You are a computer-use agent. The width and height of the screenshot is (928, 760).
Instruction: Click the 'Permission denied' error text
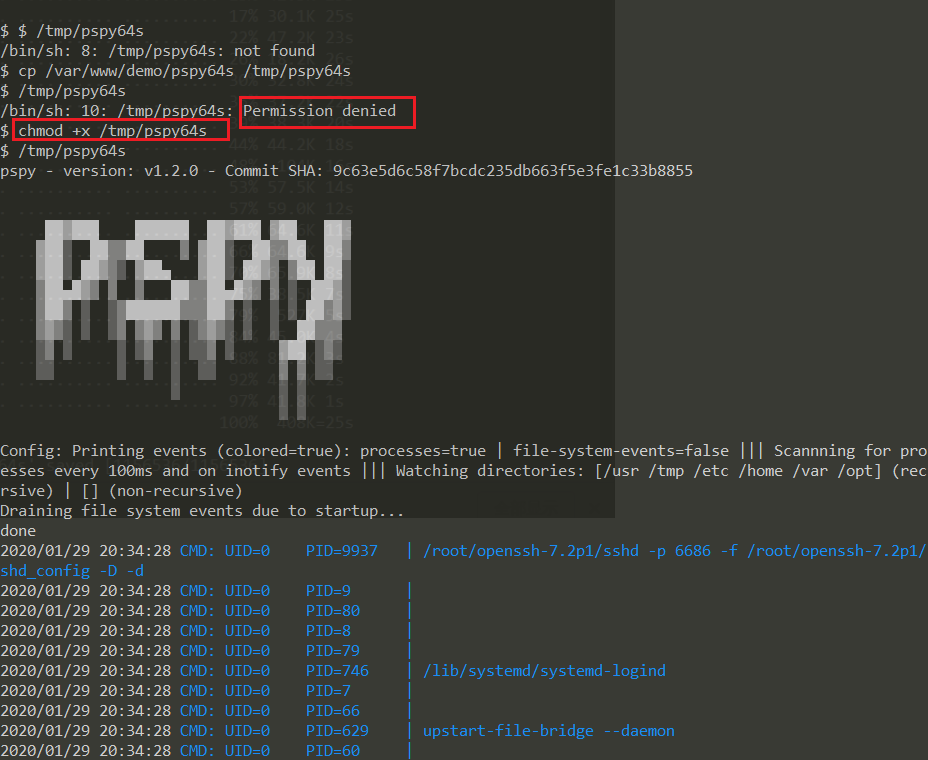coord(320,111)
